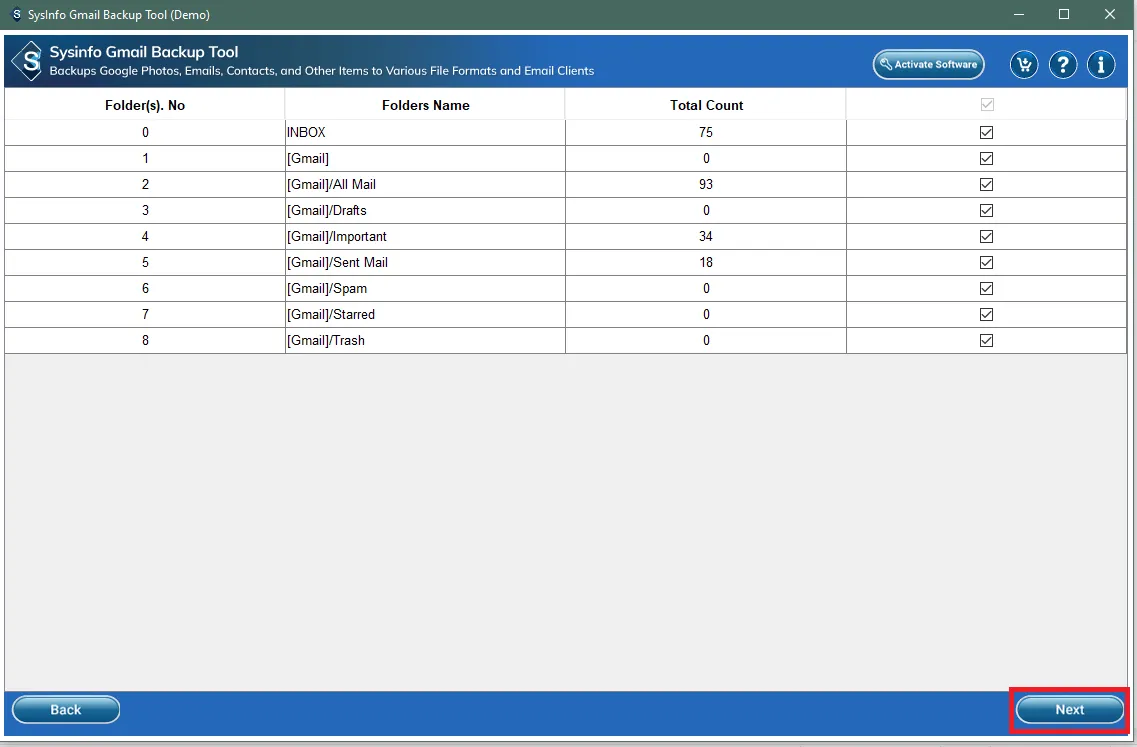Screen dimensions: 1137x747
Task: Open the shopping cart purchase icon
Action: [x=1024, y=65]
